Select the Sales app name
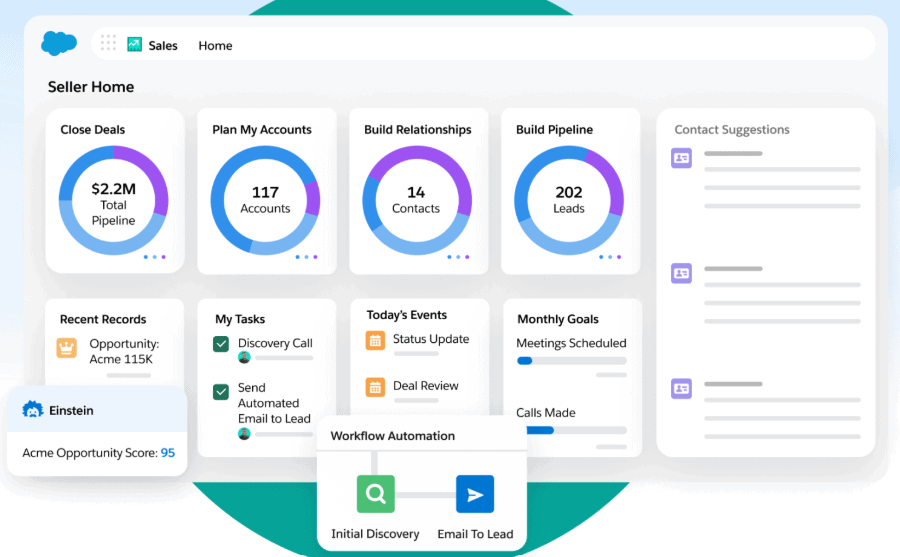This screenshot has width=900, height=557. pos(163,45)
